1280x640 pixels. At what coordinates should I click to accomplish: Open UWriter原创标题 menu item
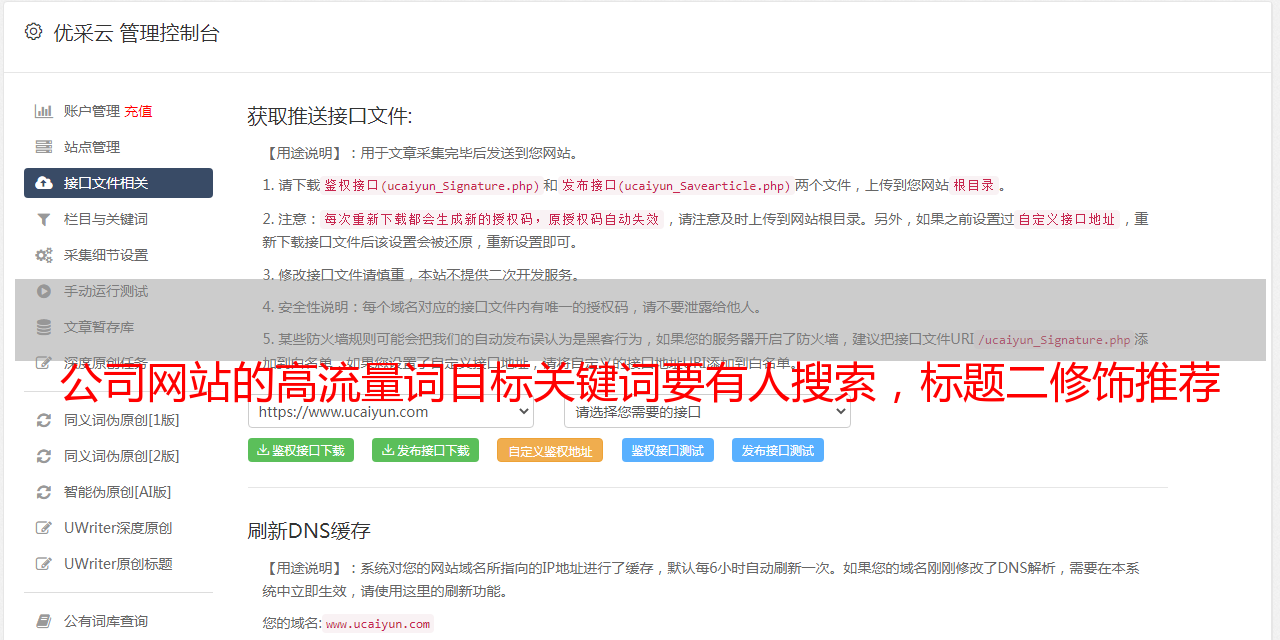[x=118, y=564]
